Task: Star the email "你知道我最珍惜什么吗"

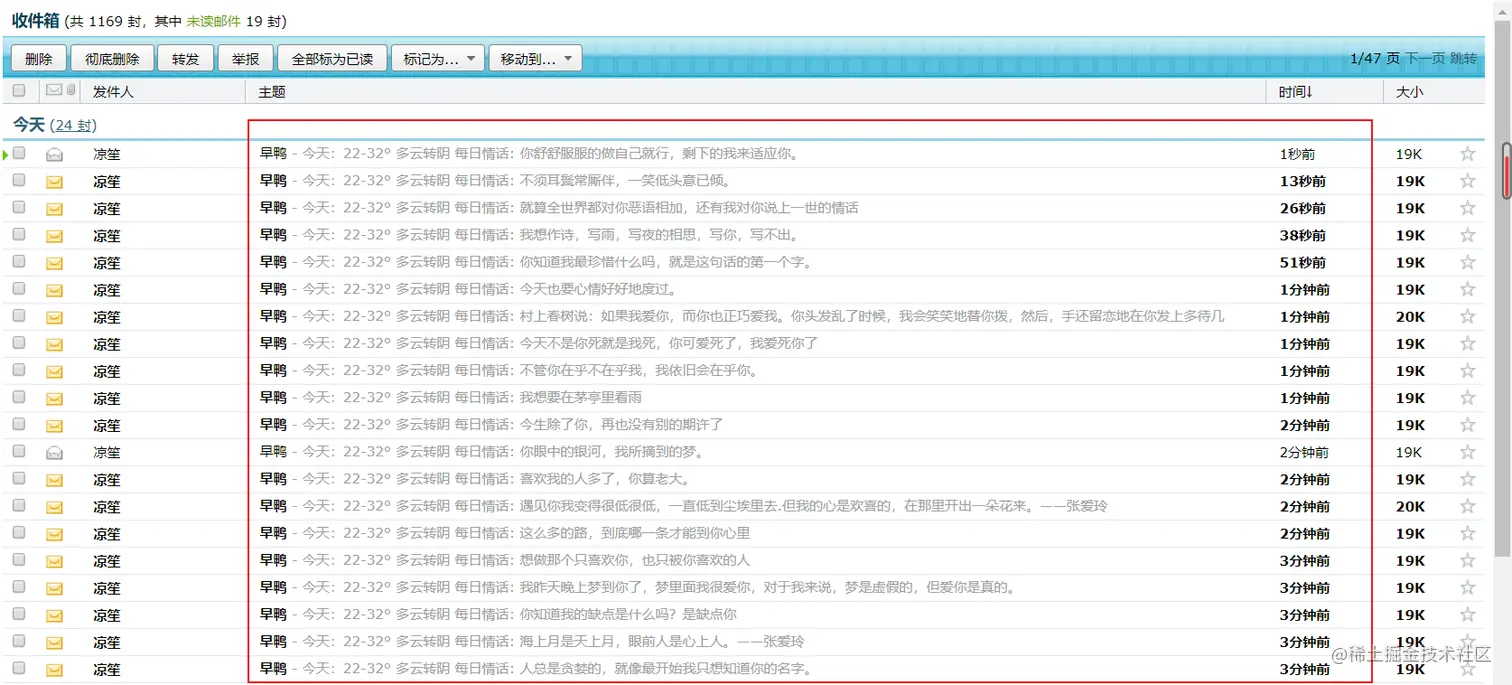Action: 1467,262
